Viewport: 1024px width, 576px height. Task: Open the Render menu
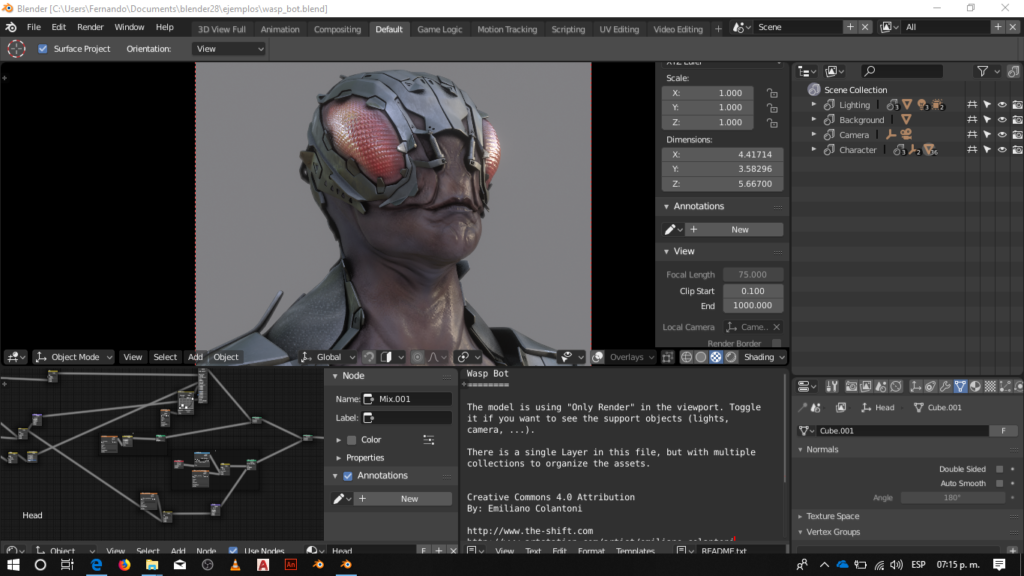coord(90,27)
